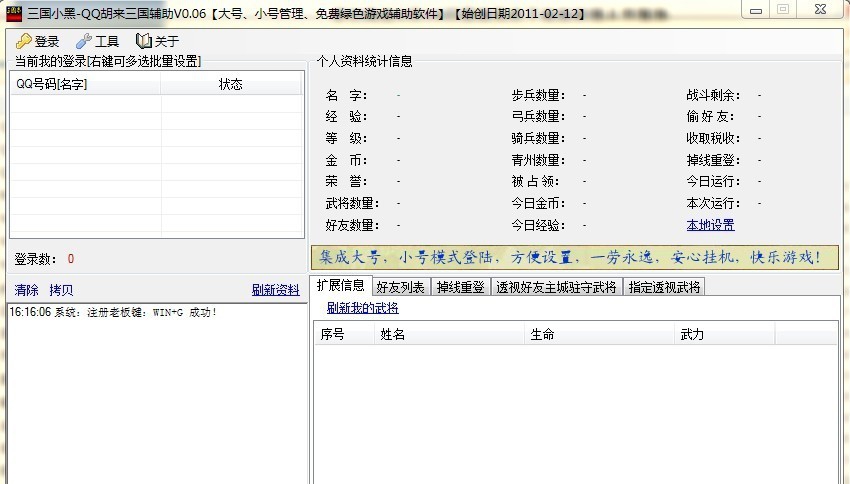
Task: Click the 骑兵数量 label
Action: (538, 138)
